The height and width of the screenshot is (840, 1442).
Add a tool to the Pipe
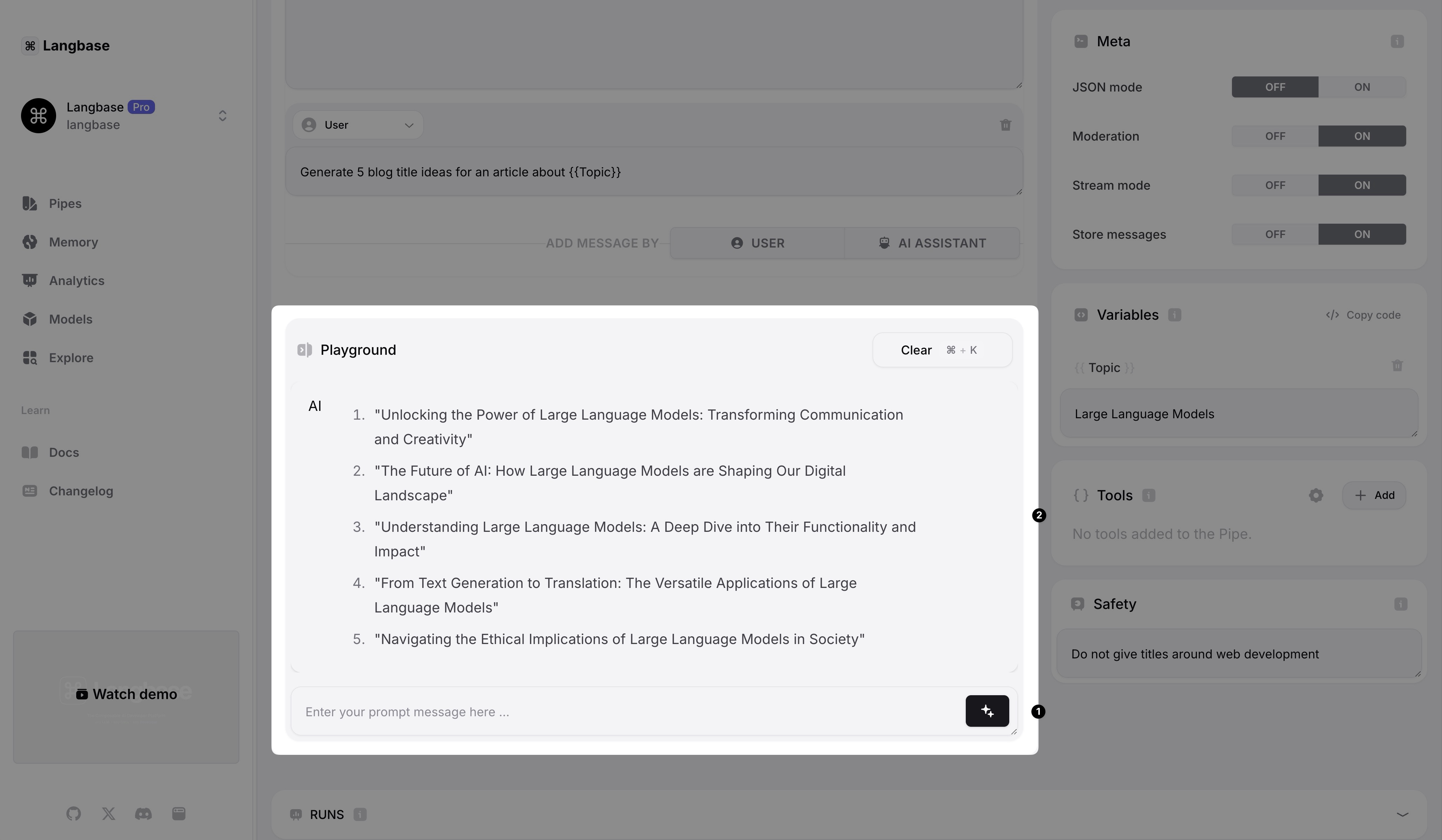click(x=1374, y=495)
